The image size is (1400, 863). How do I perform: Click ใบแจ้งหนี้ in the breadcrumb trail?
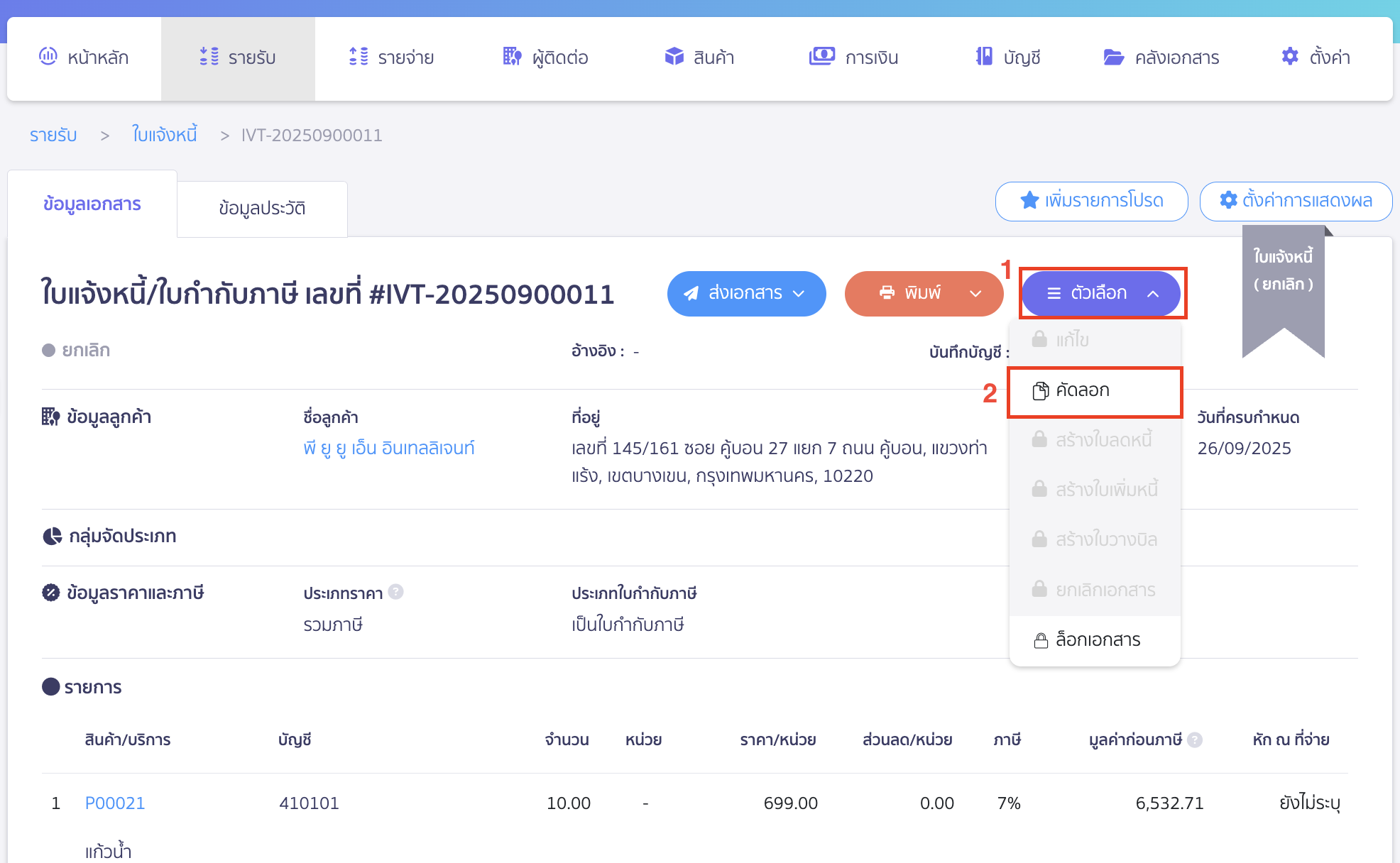point(164,134)
